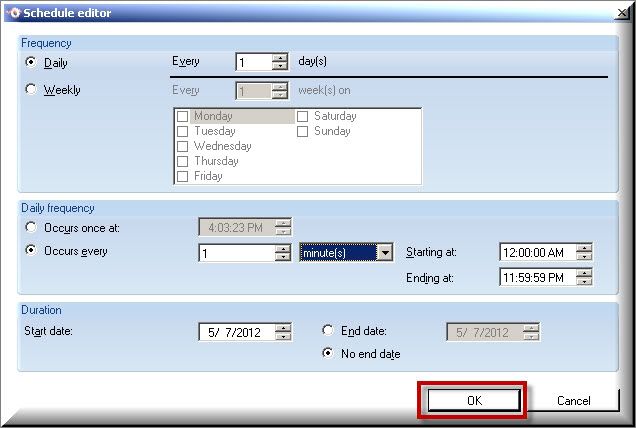Click the Occurs every interval field
Image resolution: width=636 pixels, height=428 pixels.
click(x=237, y=253)
